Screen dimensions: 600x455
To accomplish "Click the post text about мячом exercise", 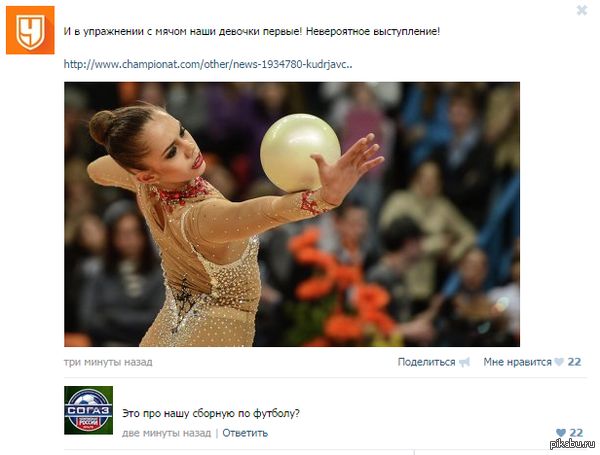I will click(252, 31).
